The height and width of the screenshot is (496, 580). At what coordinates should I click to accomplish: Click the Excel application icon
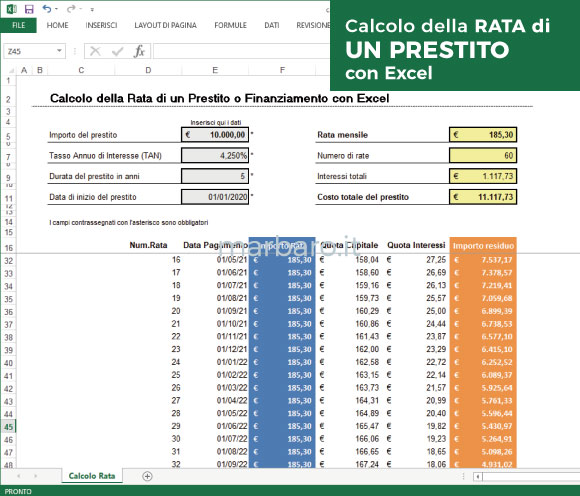[11, 9]
